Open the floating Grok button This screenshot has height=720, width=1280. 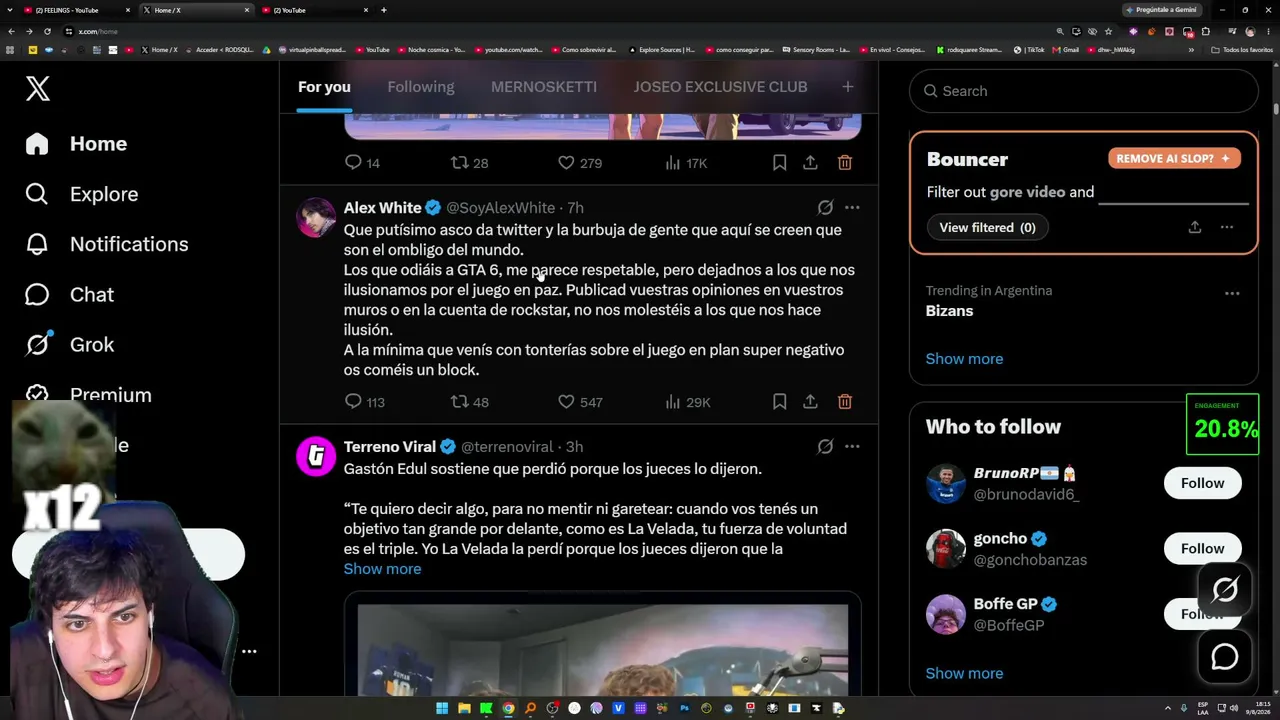[1225, 590]
